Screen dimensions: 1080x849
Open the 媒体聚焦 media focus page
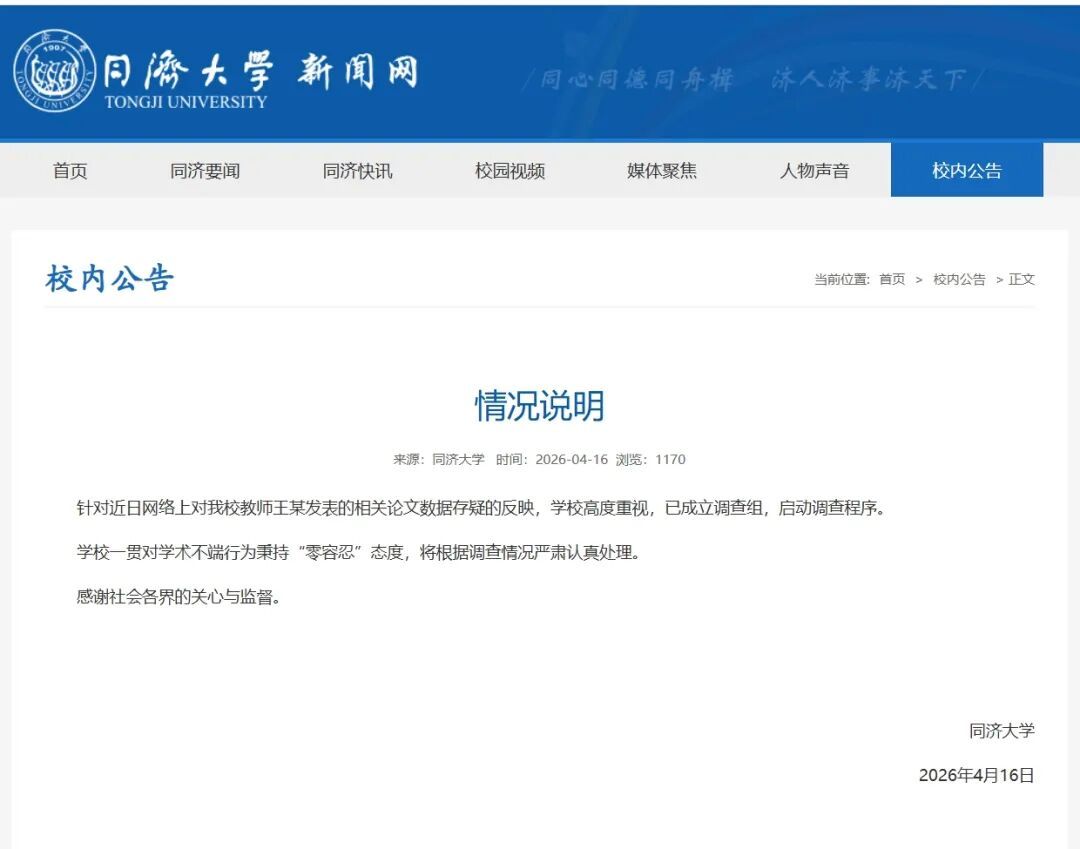(x=664, y=170)
